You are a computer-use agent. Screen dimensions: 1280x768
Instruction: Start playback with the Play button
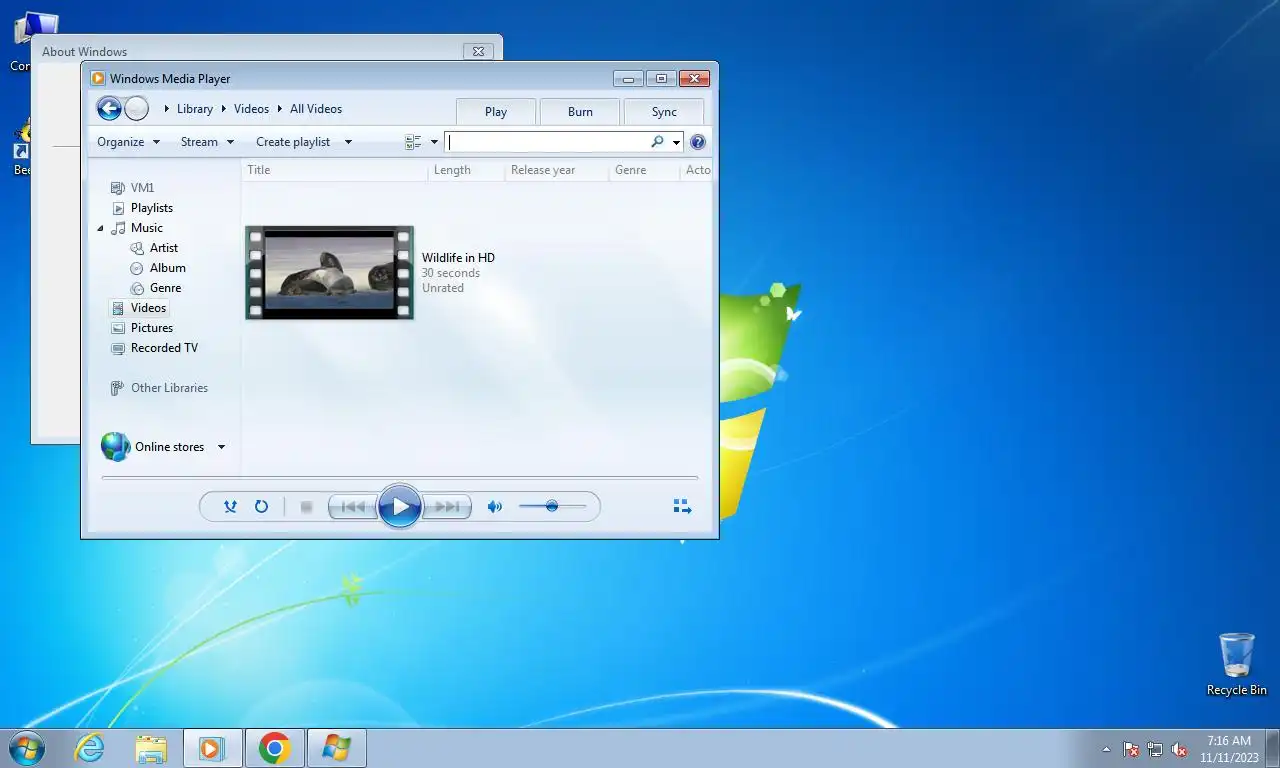tap(399, 507)
